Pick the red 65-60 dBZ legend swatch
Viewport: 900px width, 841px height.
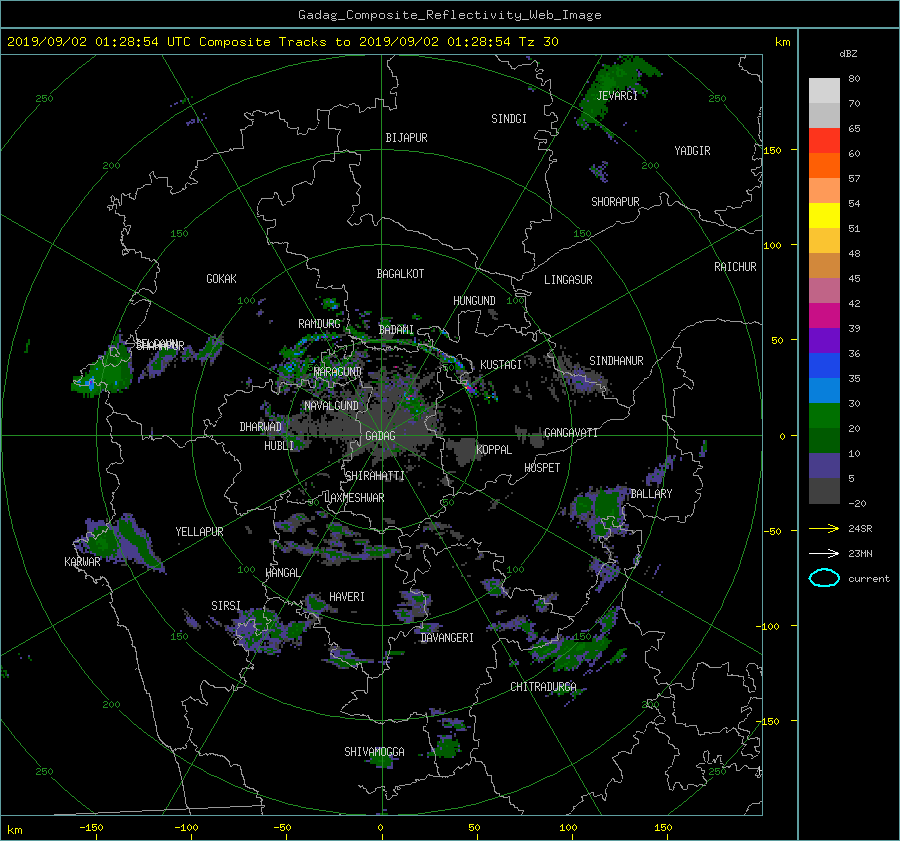pos(824,141)
